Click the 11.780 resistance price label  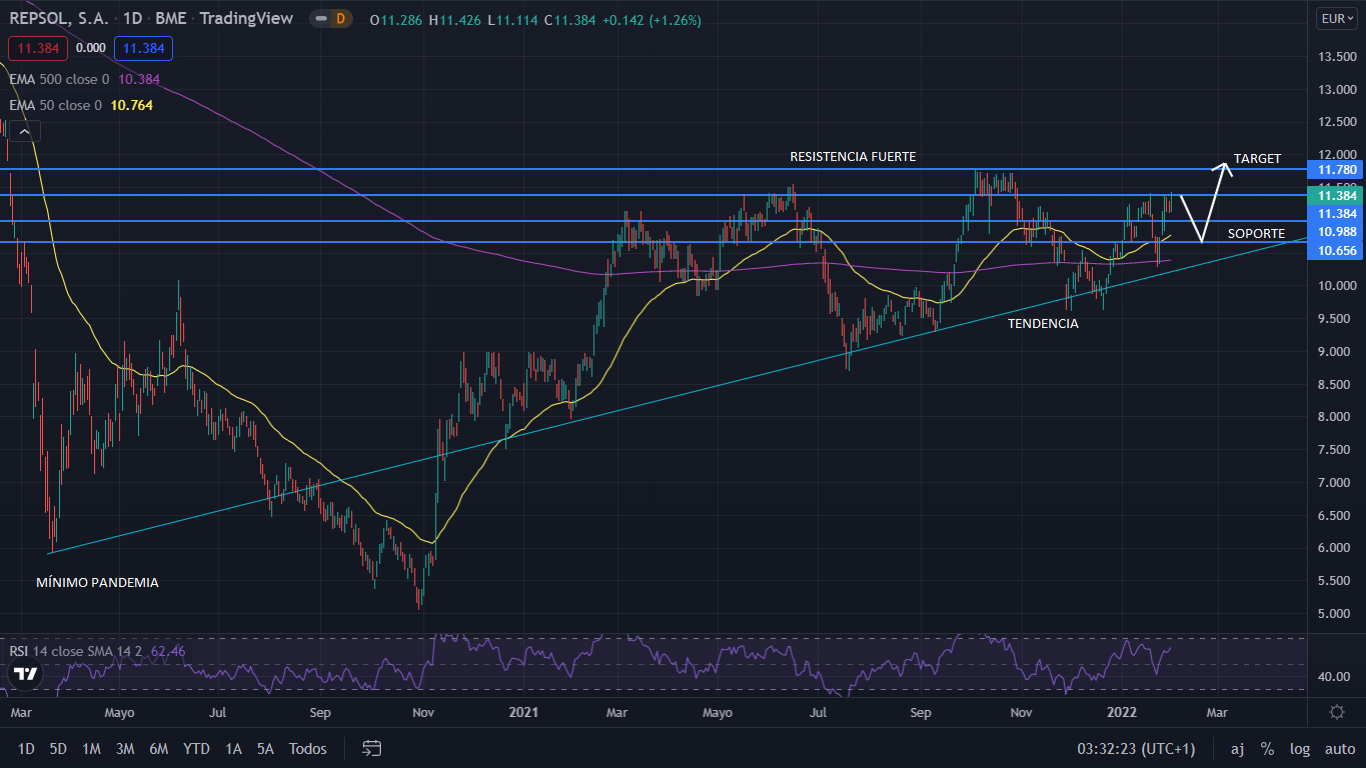pos(1335,170)
